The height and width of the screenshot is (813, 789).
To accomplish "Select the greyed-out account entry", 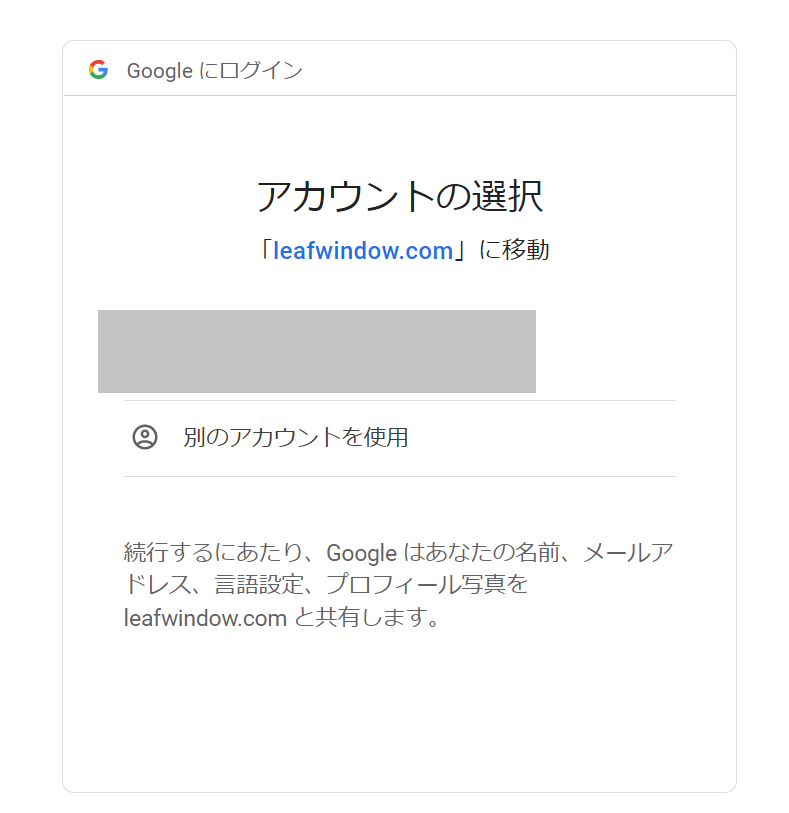I will [317, 352].
